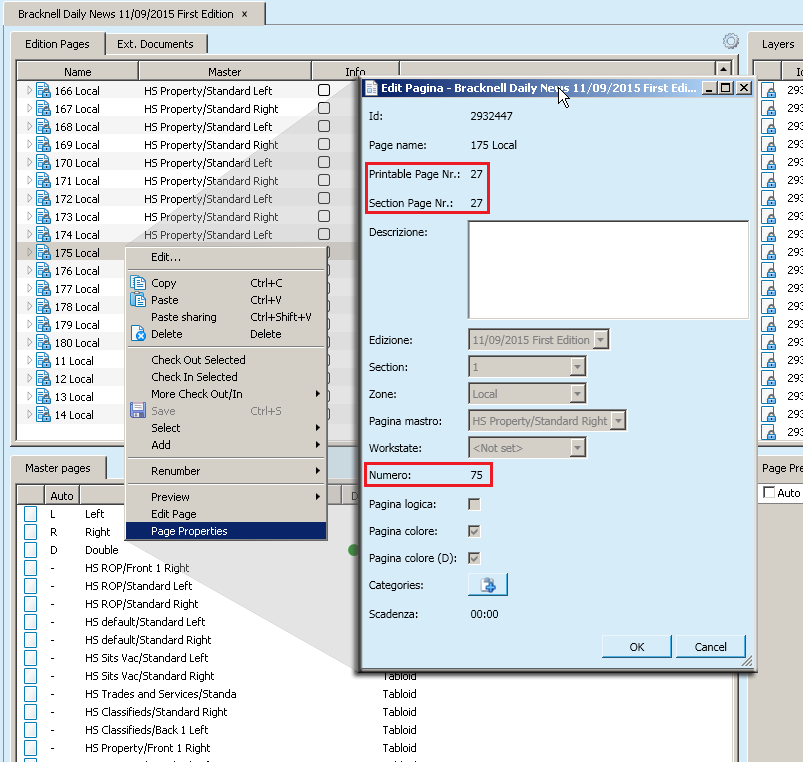Open the Pagina mastro dropdown
The image size is (803, 762).
pyautogui.click(x=619, y=421)
